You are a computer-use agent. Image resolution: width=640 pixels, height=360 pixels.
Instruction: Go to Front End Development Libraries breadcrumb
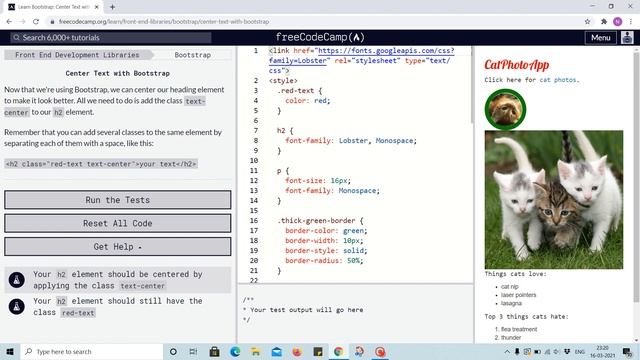pyautogui.click(x=77, y=55)
